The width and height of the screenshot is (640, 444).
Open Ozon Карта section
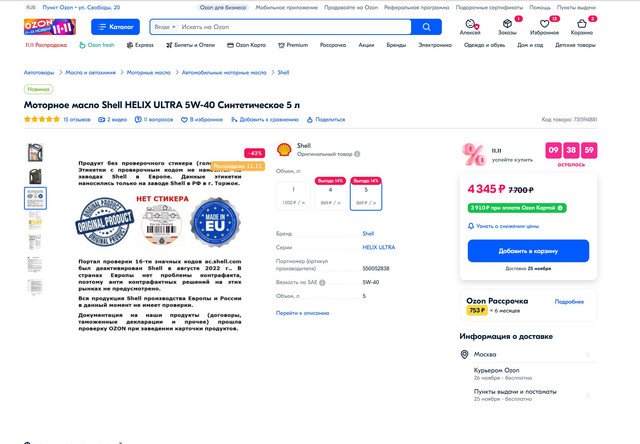(x=247, y=45)
